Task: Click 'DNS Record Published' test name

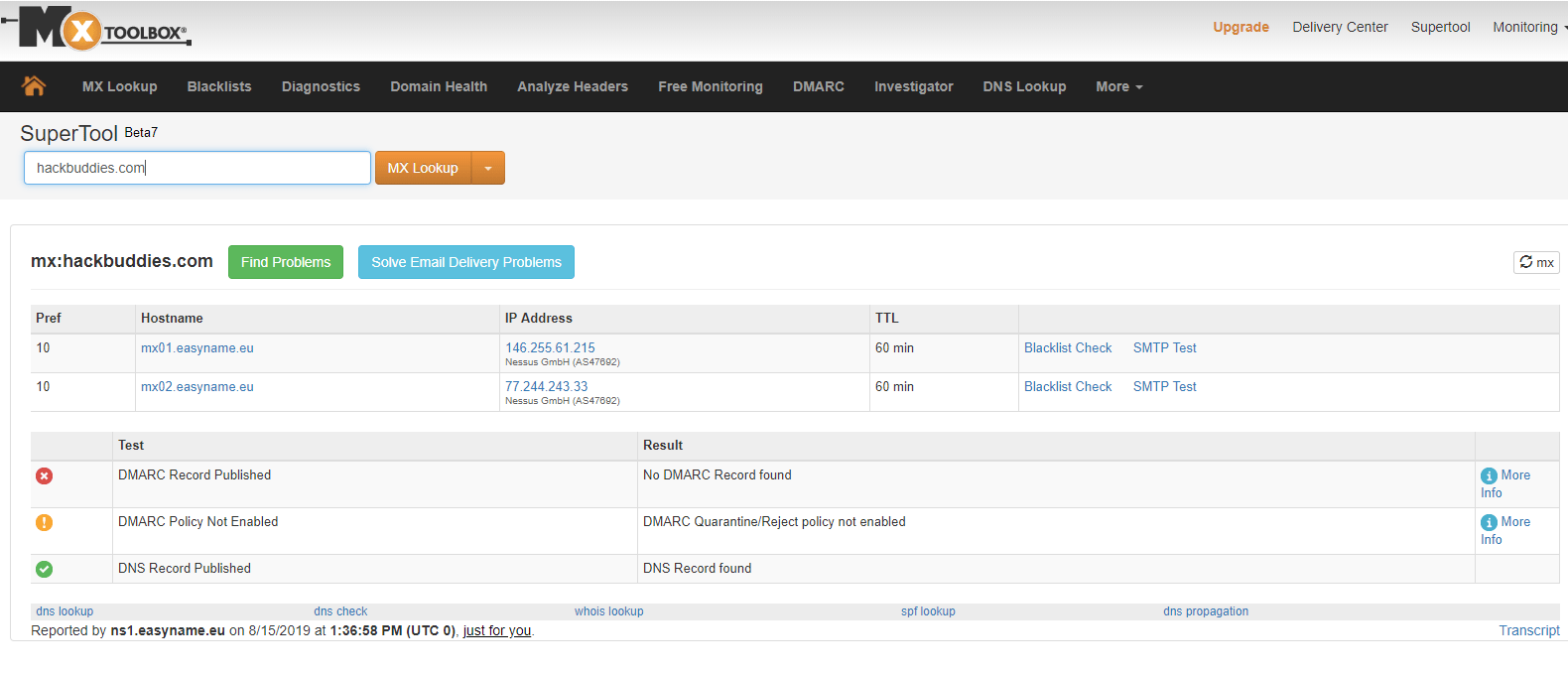Action: coord(185,569)
